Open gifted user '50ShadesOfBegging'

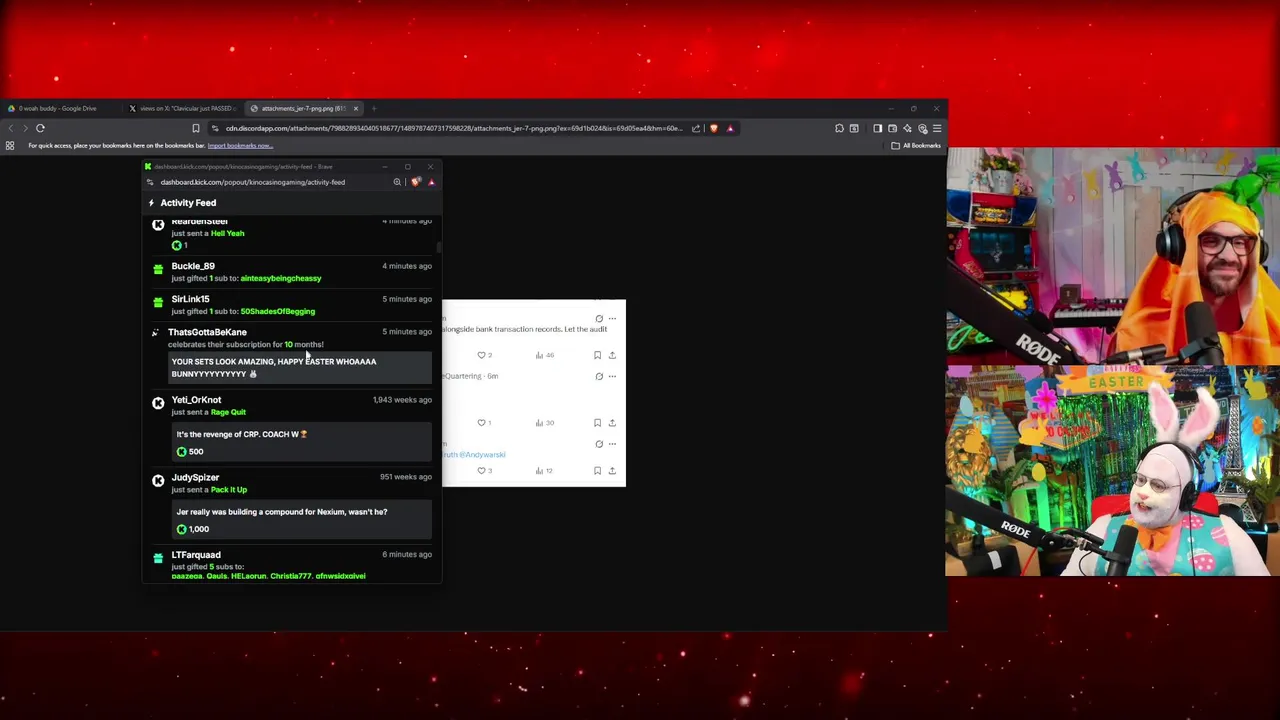[278, 311]
